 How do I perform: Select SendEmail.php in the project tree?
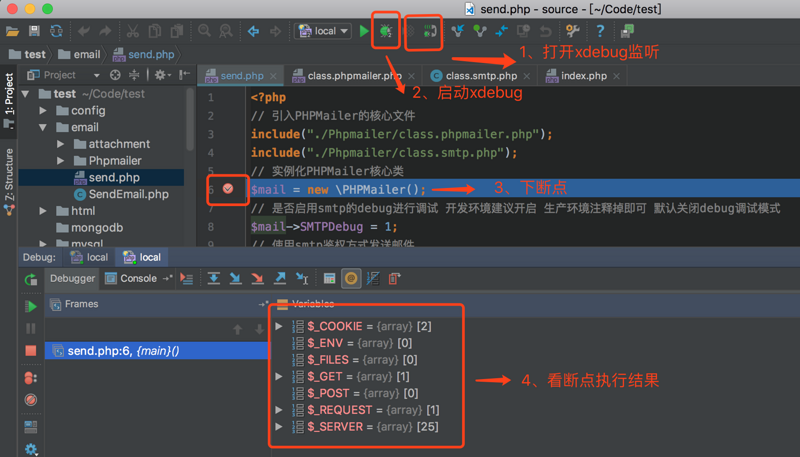pos(128,194)
